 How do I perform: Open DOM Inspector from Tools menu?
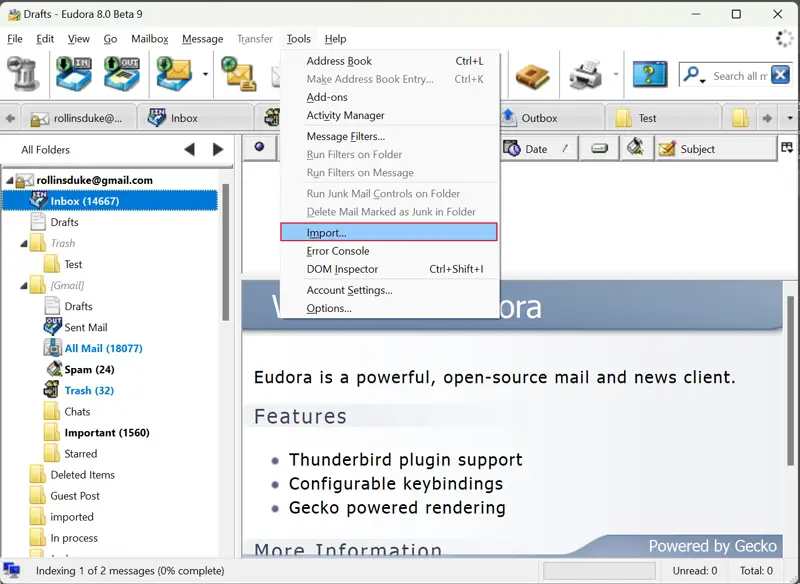pos(389,269)
